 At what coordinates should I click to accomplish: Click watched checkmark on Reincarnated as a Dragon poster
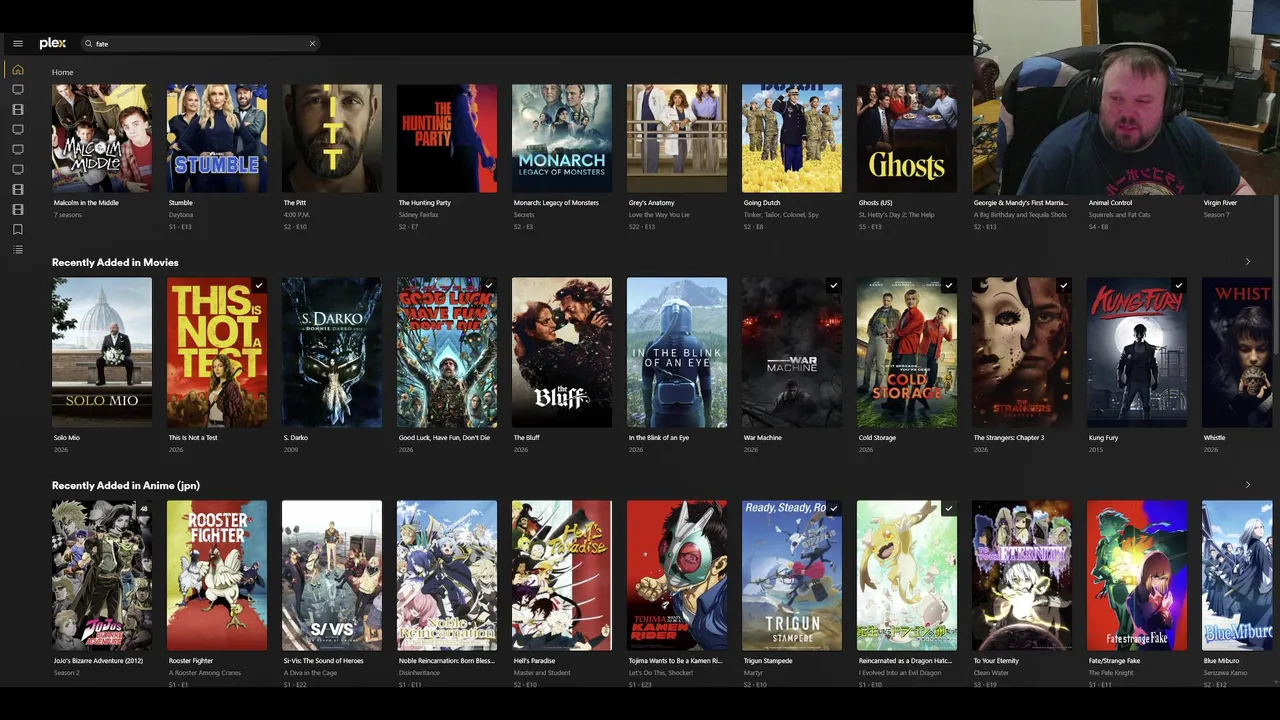[949, 508]
